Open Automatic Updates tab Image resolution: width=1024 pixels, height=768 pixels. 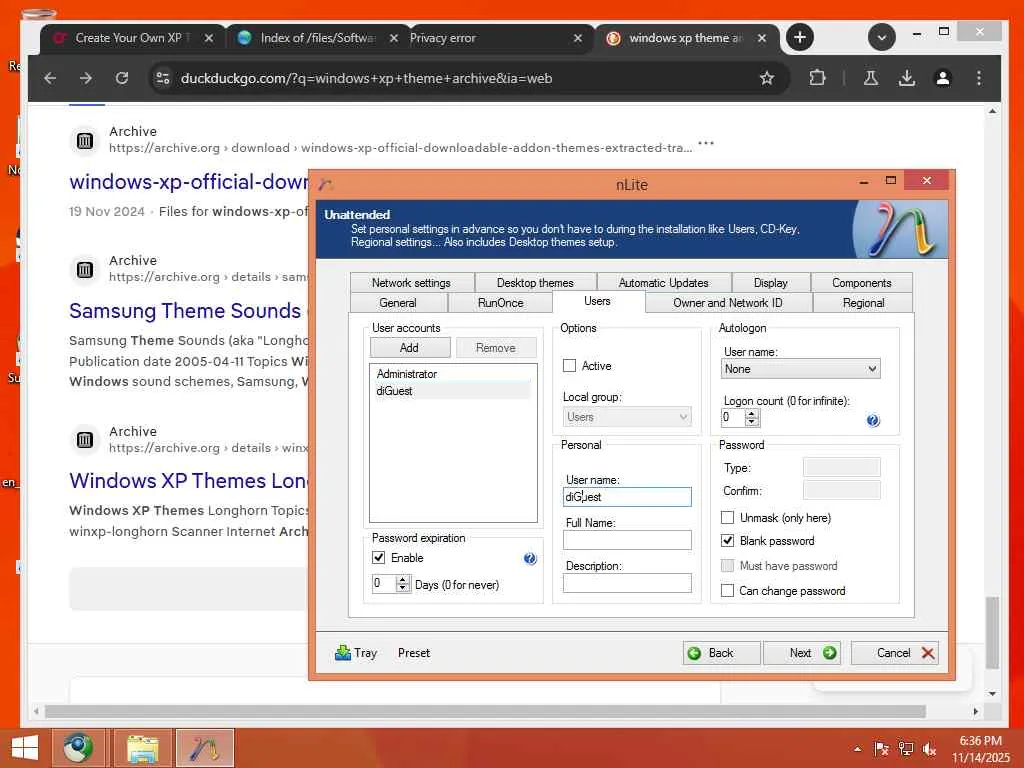coord(664,283)
